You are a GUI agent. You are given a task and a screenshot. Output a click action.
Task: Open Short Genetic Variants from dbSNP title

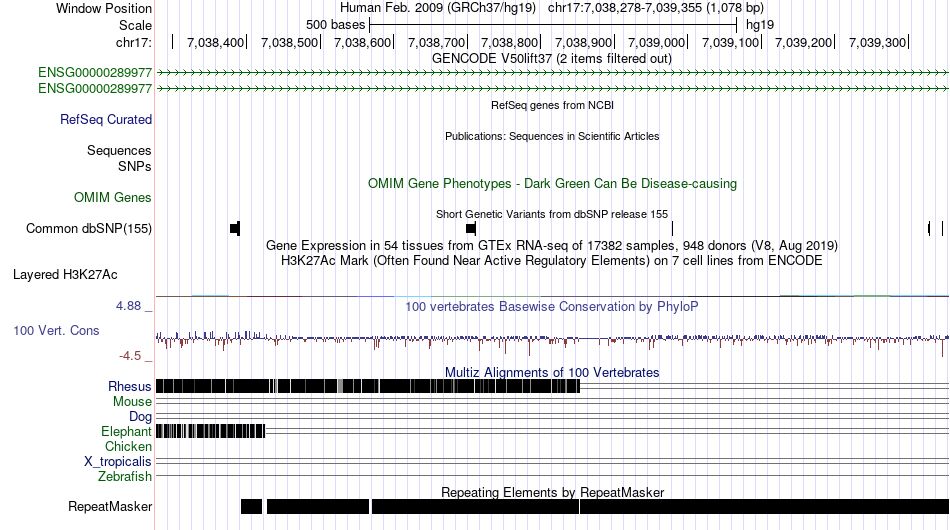(x=552, y=214)
